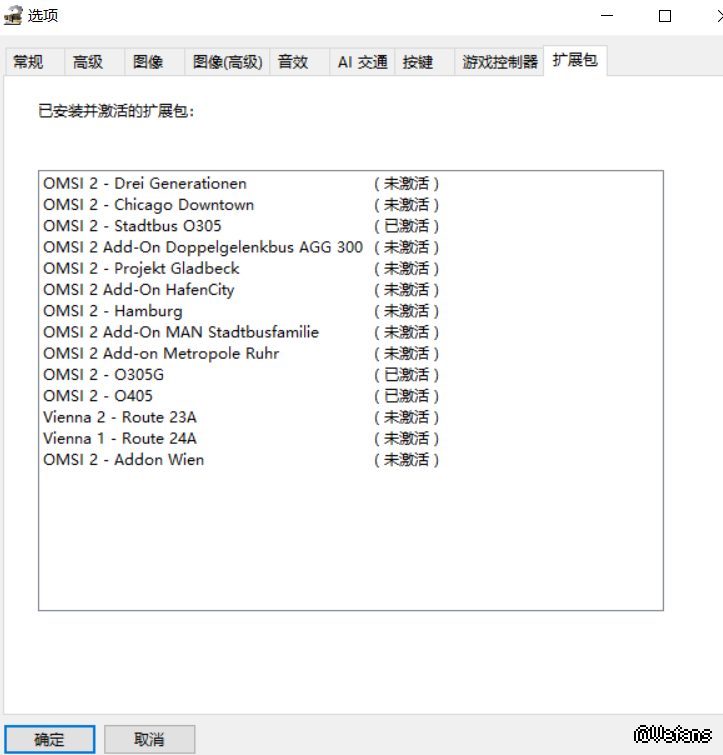Click 未激活 status of Addon Wien
Viewport: 723px width, 755px height.
tap(406, 459)
